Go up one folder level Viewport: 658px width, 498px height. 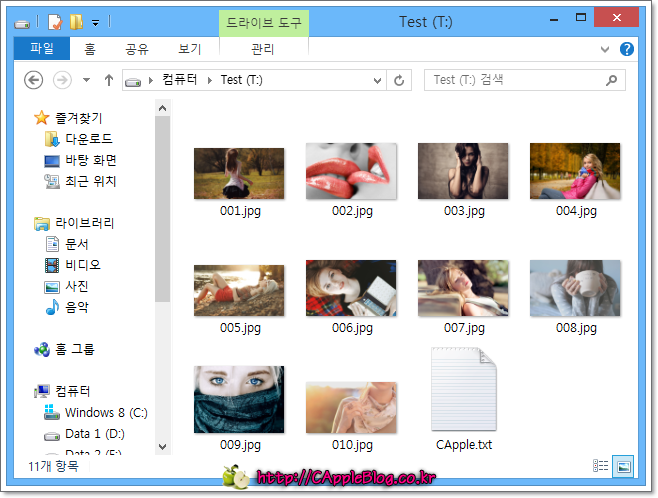tap(109, 80)
